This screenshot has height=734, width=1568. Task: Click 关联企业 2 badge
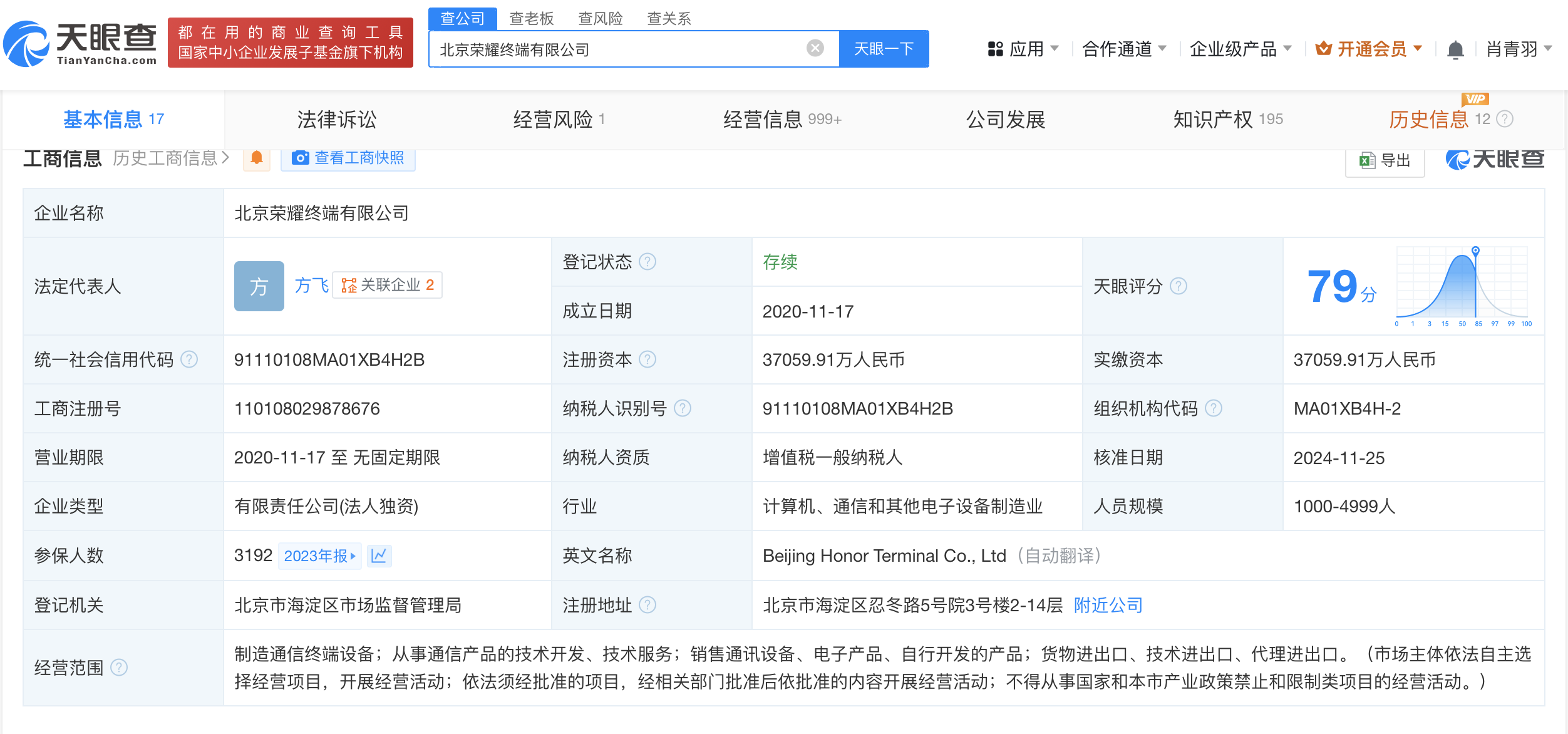click(x=387, y=286)
